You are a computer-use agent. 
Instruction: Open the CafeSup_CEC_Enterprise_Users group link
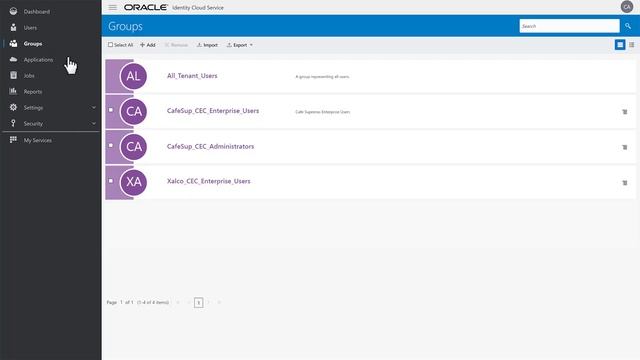[x=213, y=111]
